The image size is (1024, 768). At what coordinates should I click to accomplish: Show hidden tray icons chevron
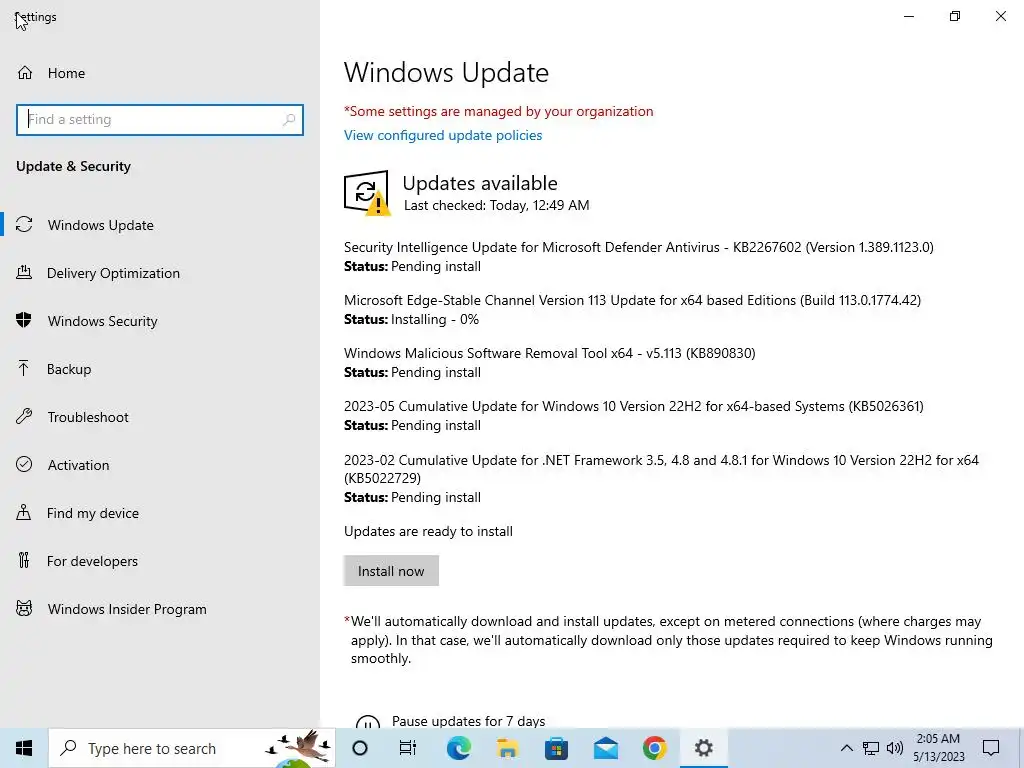click(x=846, y=748)
